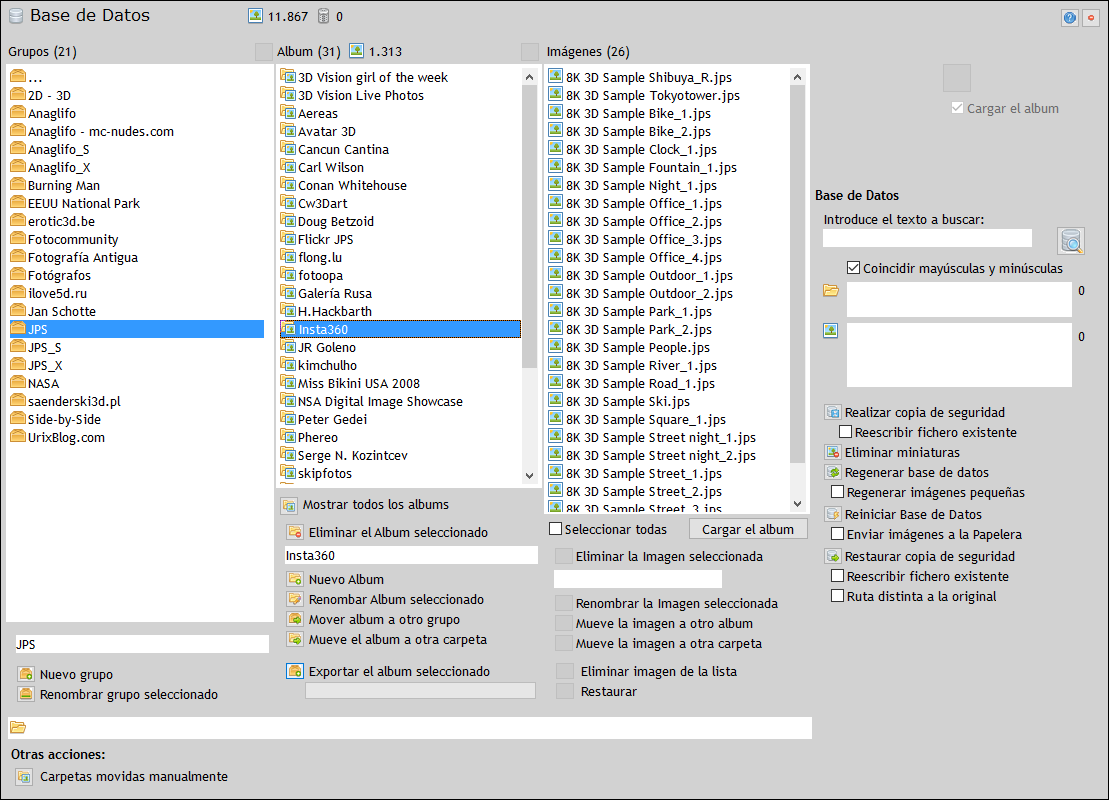Enable Reescribir fichero existente under Realizar copia
This screenshot has width=1109, height=800.
tap(845, 431)
